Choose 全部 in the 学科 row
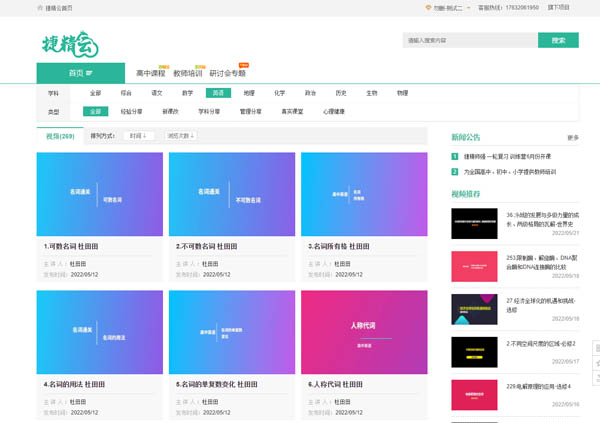The height and width of the screenshot is (423, 600). click(95, 93)
